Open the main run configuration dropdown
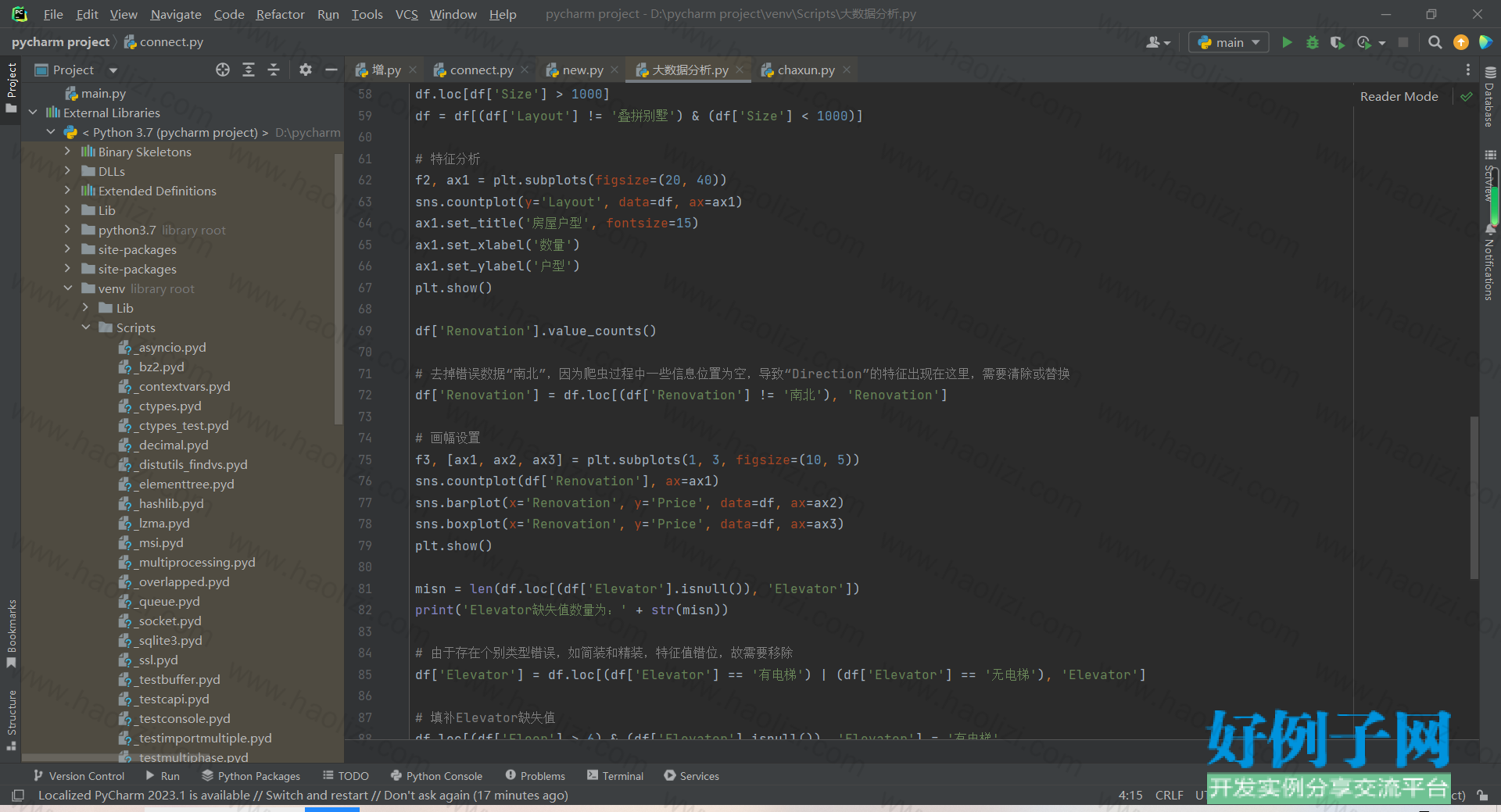Screen dimensions: 1501x812 click(1228, 42)
